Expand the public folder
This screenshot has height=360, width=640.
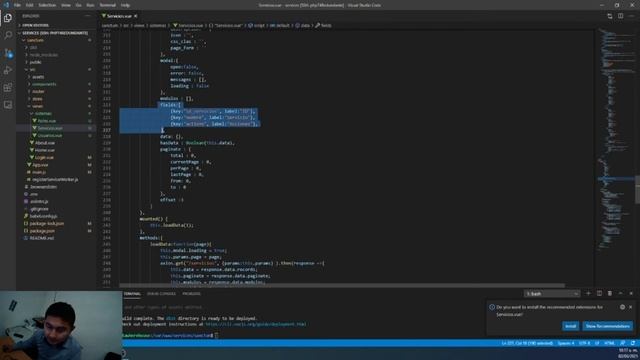(36, 62)
